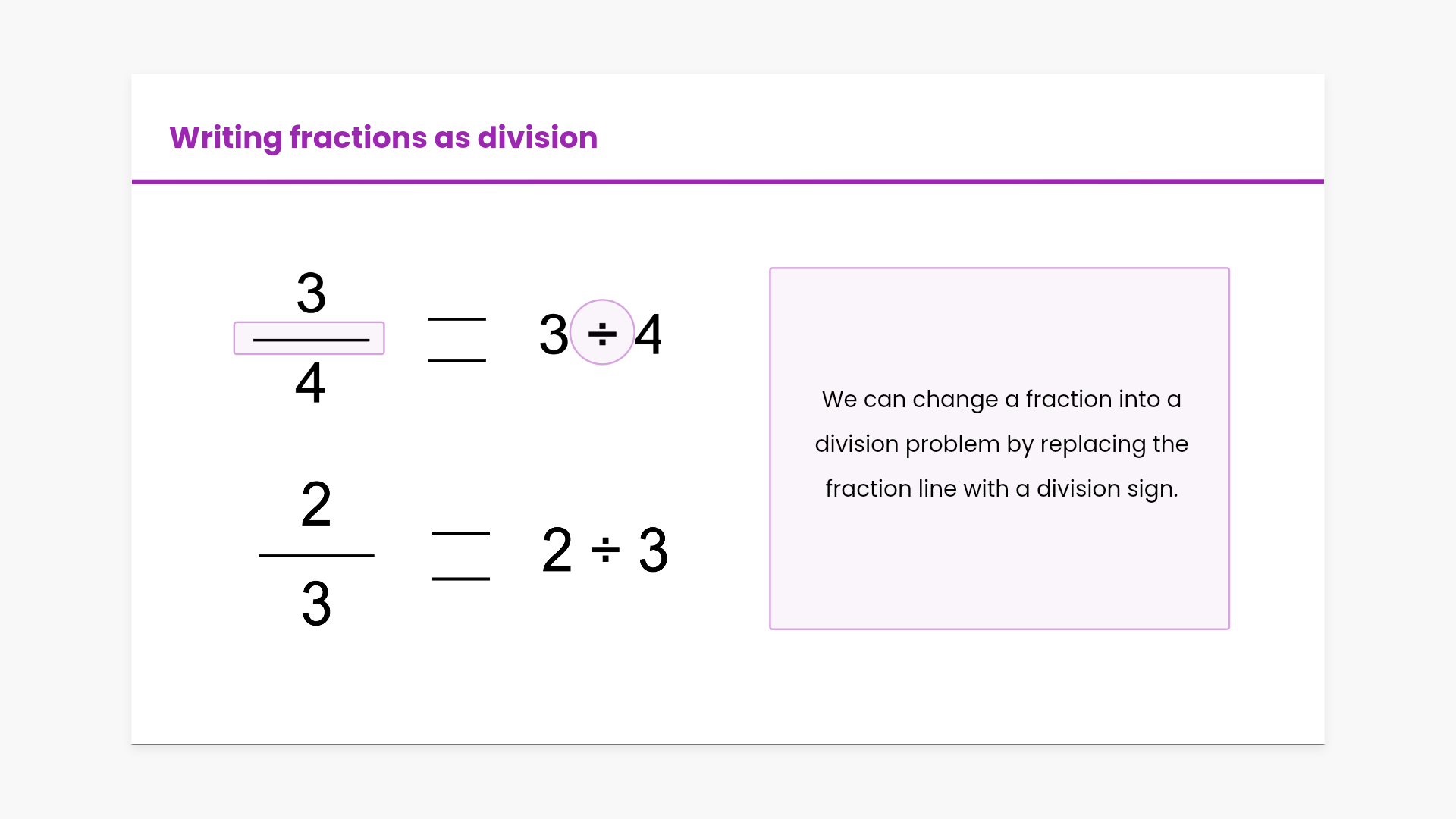Click the equals sign after the 3/4 fraction
The image size is (1456, 819).
pyautogui.click(x=457, y=340)
